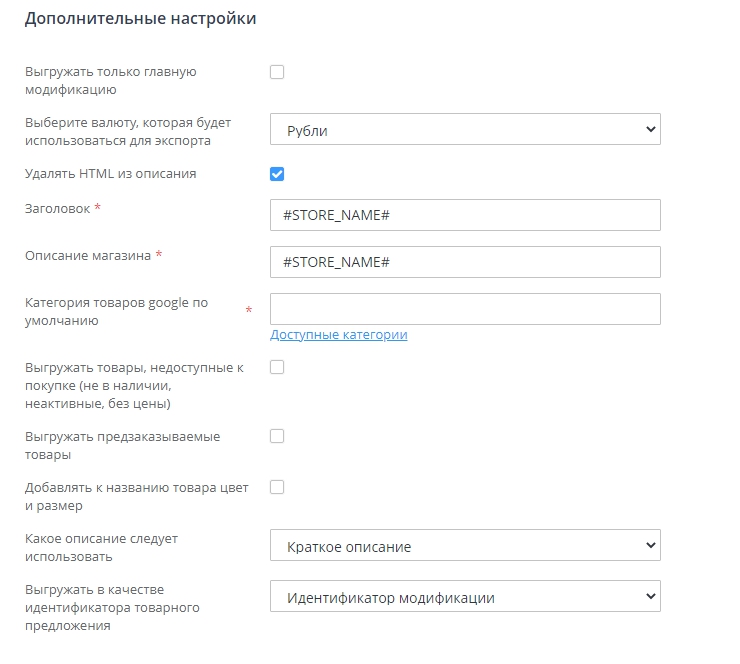Click 'Категория товаров google по умолчанию' label

coord(116,311)
